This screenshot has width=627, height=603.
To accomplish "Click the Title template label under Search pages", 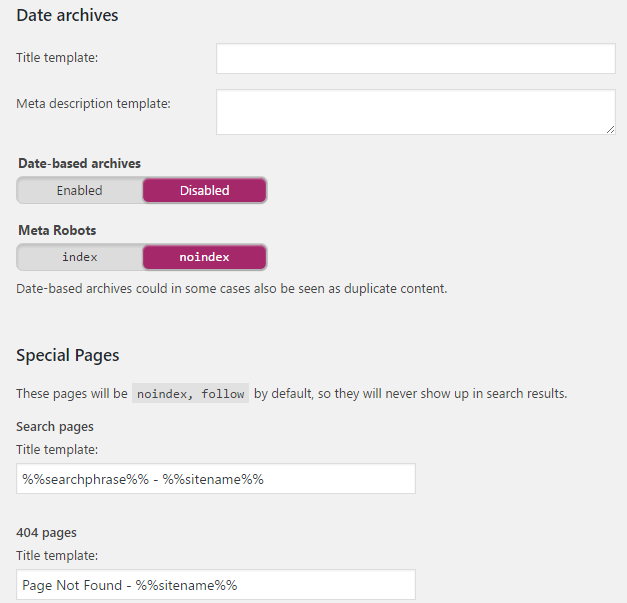I will pos(57,449).
